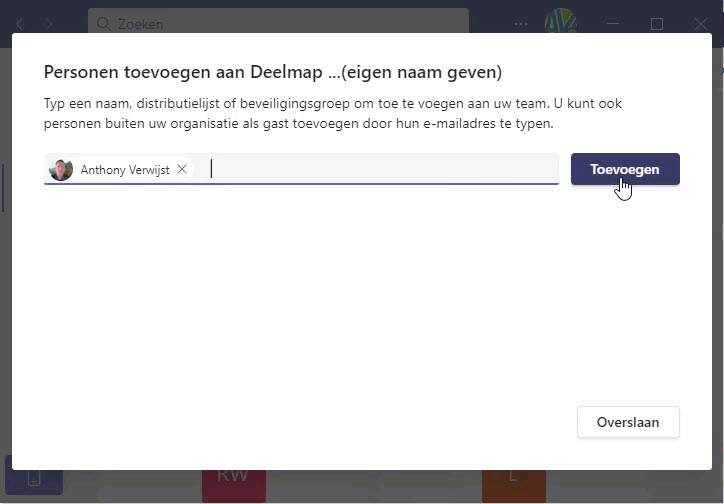This screenshot has height=504, width=724.
Task: Click the dialog title Personen toevoegen
Action: pos(273,72)
